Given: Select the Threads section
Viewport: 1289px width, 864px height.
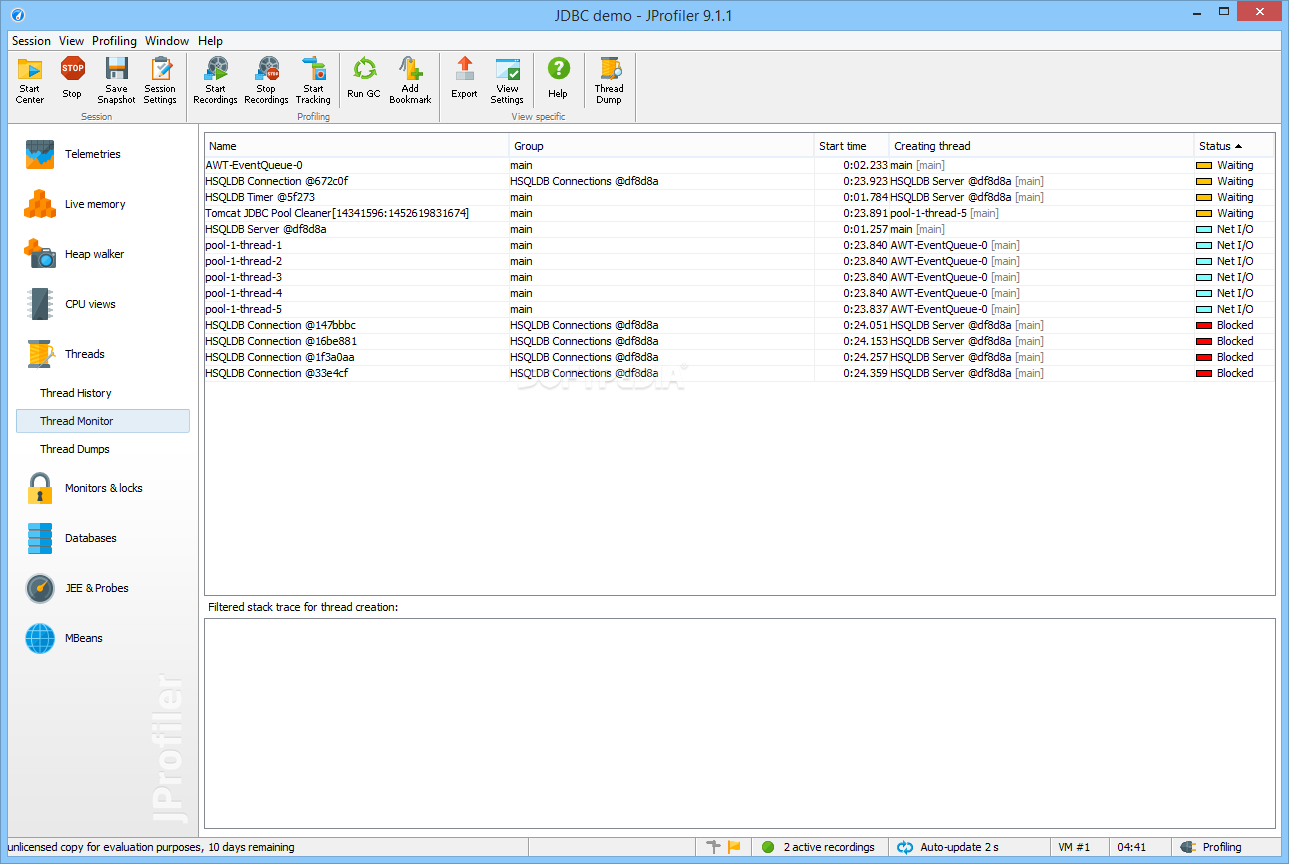Looking at the screenshot, I should tap(65, 354).
